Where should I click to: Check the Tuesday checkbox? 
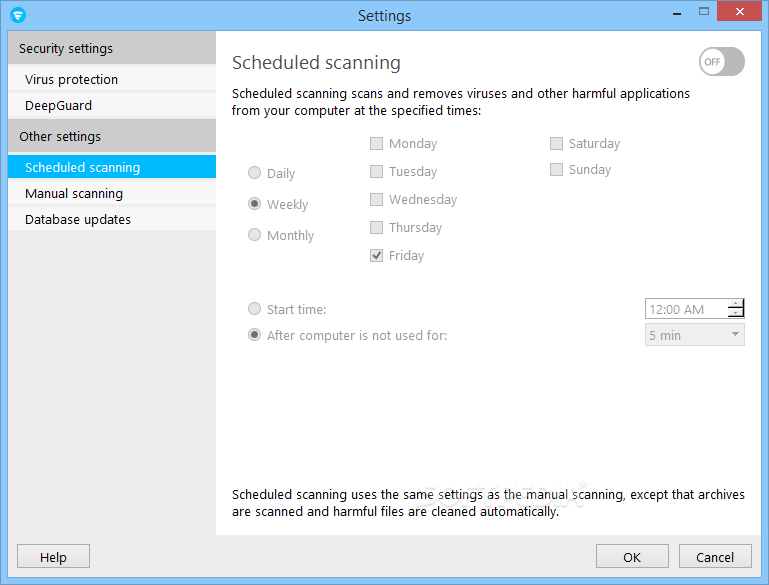[376, 171]
